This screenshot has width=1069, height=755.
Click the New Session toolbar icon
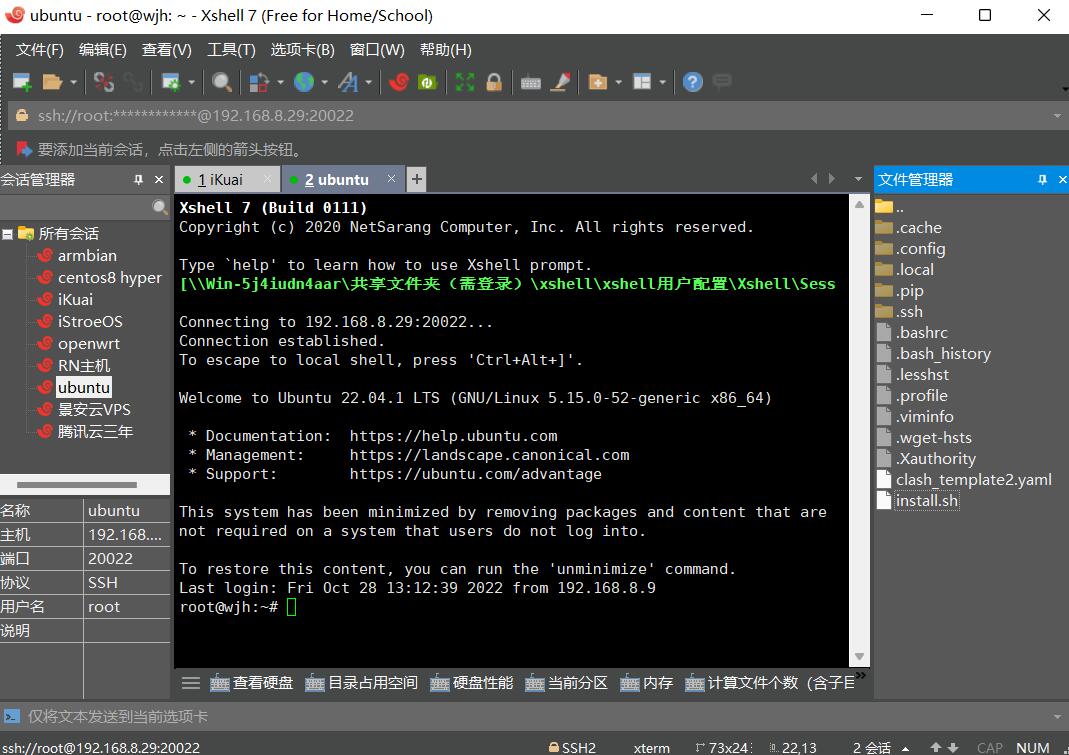(21, 82)
